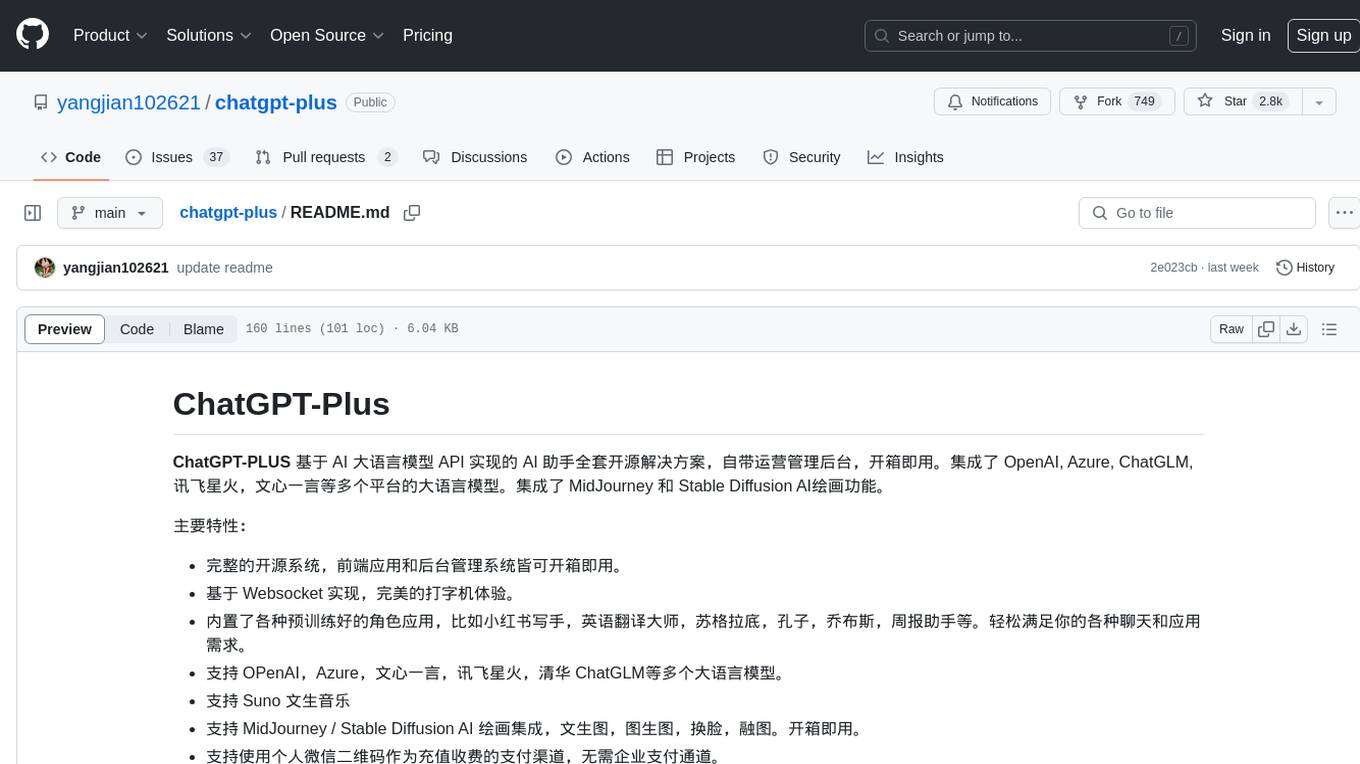
Task: Switch to the Issues tab
Action: coord(176,157)
